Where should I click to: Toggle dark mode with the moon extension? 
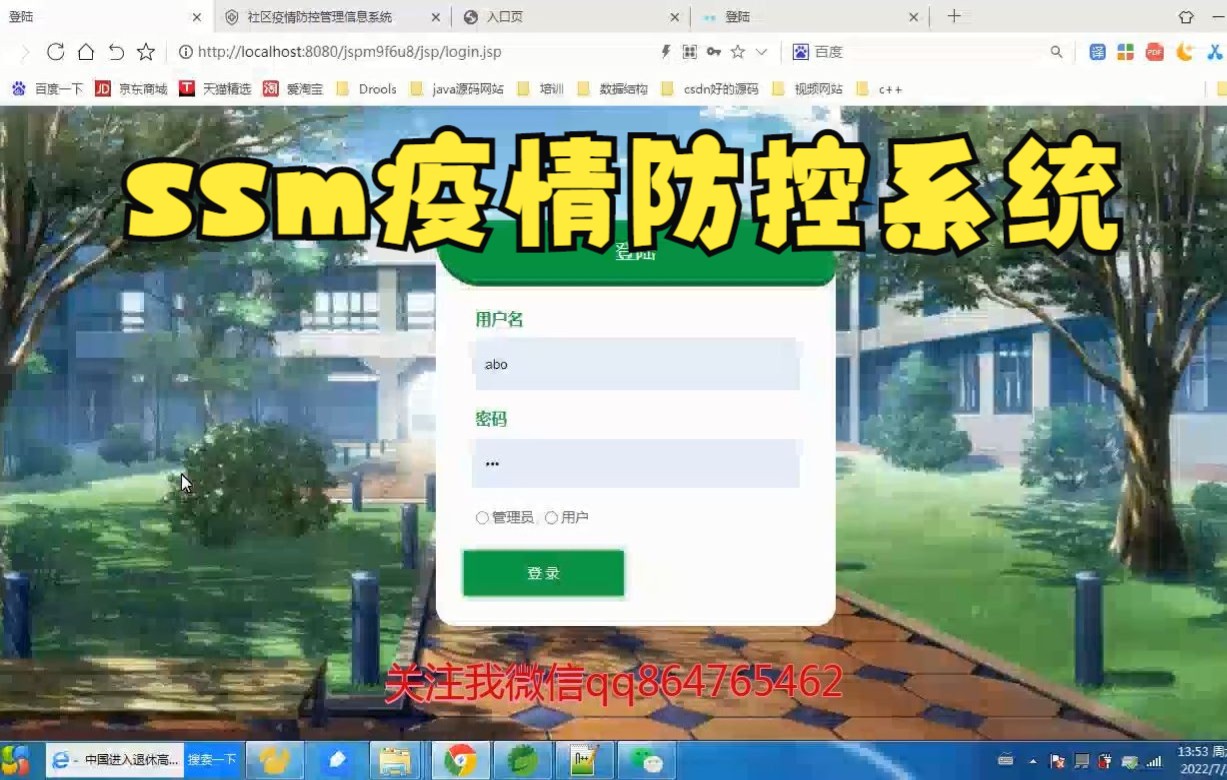click(x=1185, y=51)
